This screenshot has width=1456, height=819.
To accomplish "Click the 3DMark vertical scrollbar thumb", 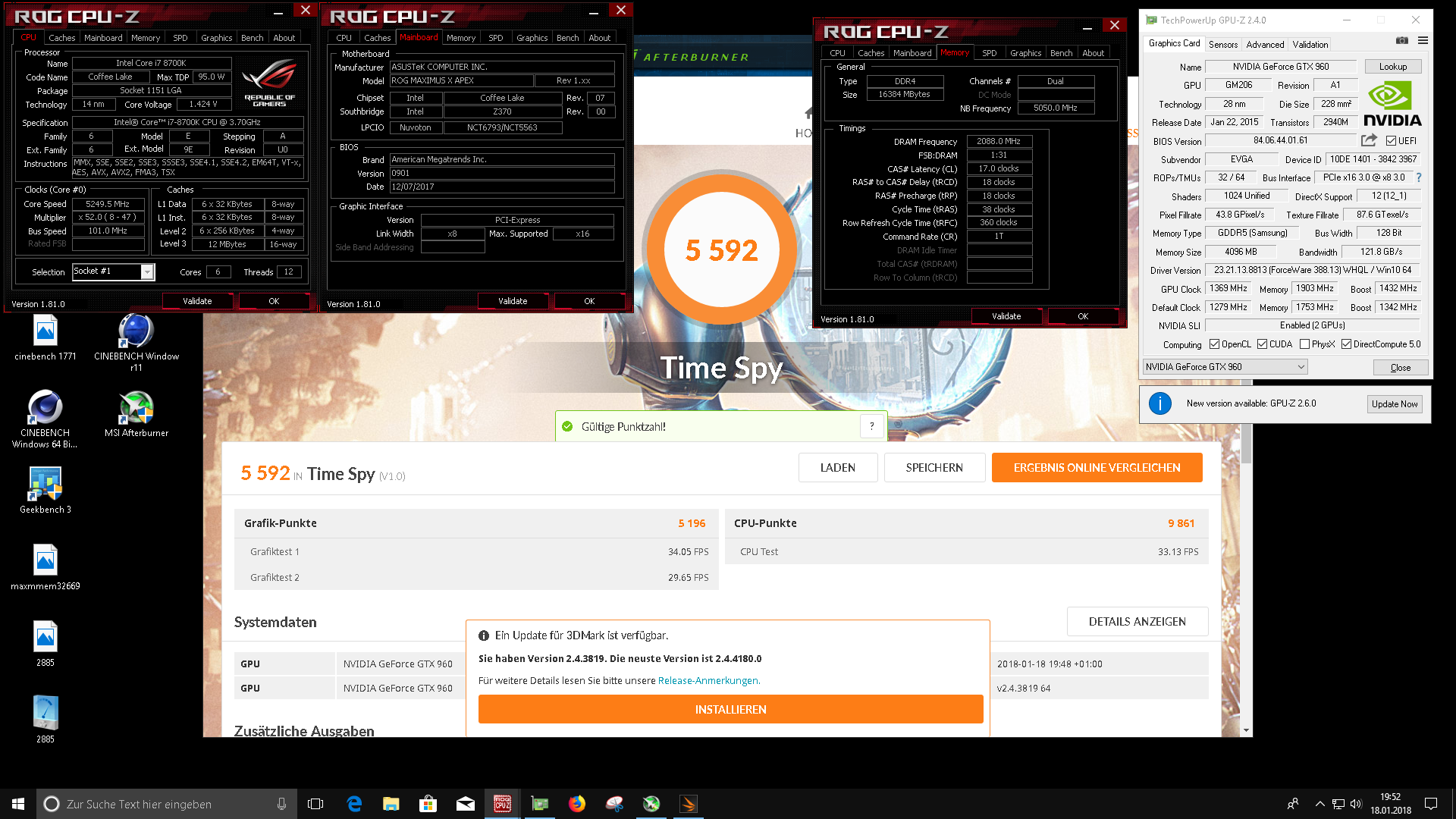I will (1246, 444).
